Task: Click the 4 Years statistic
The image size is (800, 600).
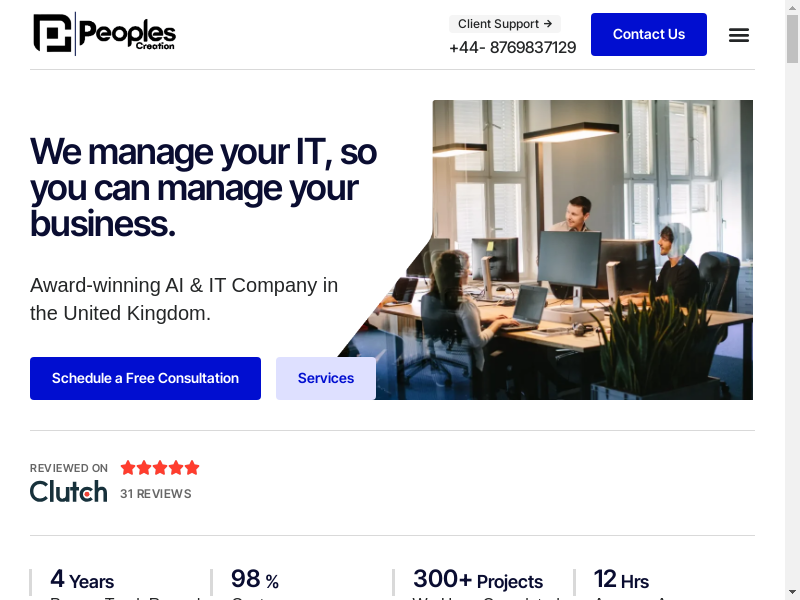Action: tap(82, 580)
